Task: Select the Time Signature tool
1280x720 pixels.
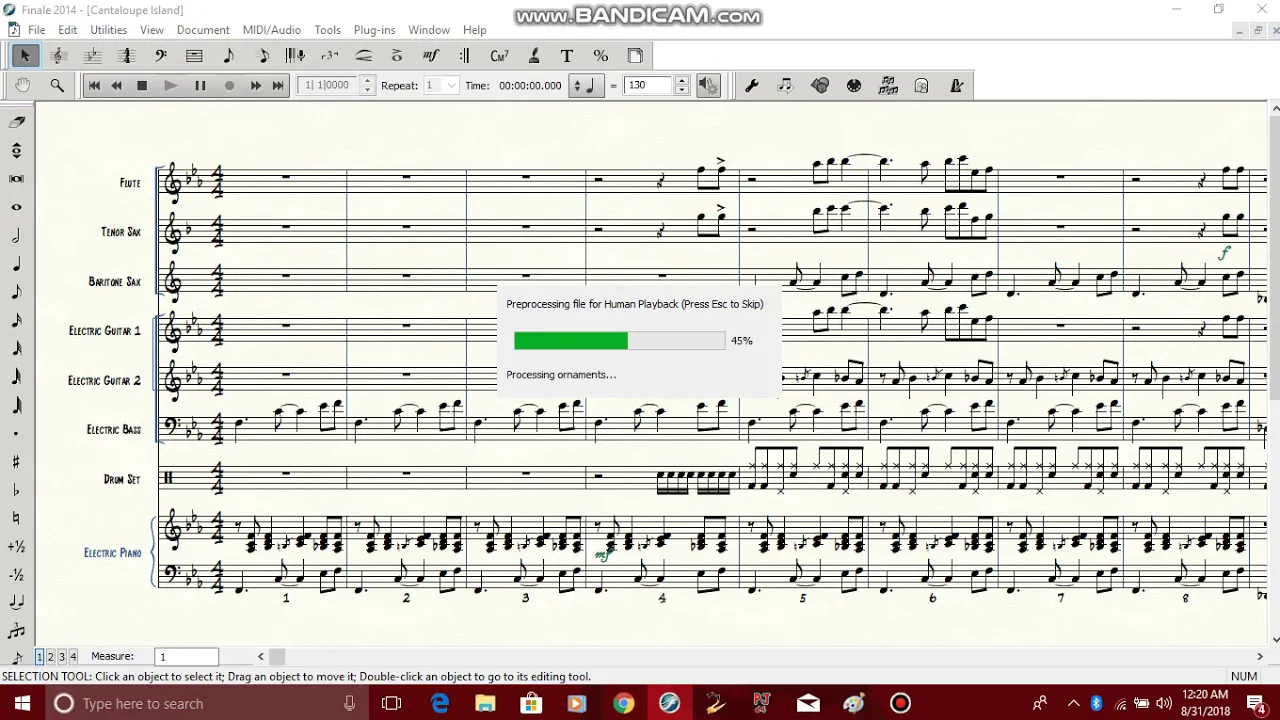Action: 127,56
